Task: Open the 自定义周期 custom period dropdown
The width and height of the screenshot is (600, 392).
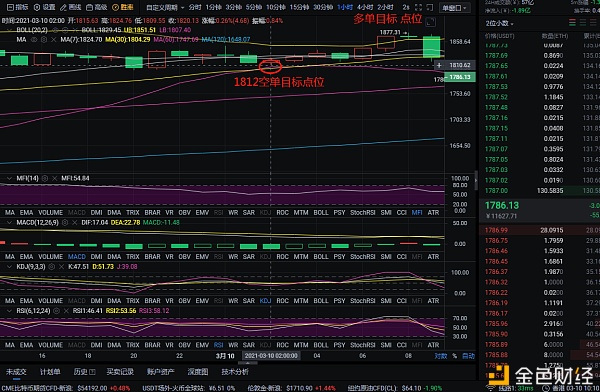Action: coord(165,7)
